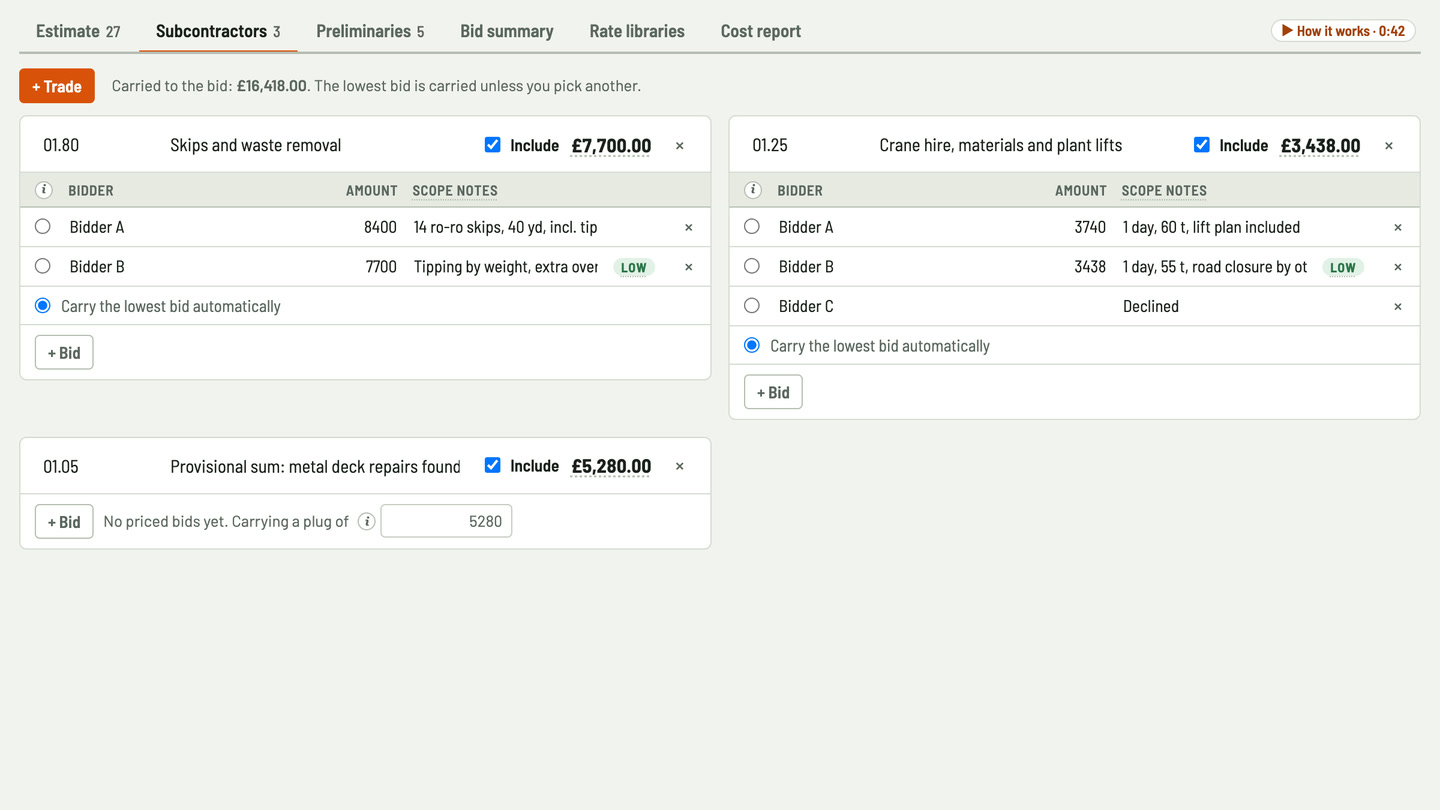Delete Bidder C who declined
The image size is (1440, 810).
click(x=1398, y=306)
